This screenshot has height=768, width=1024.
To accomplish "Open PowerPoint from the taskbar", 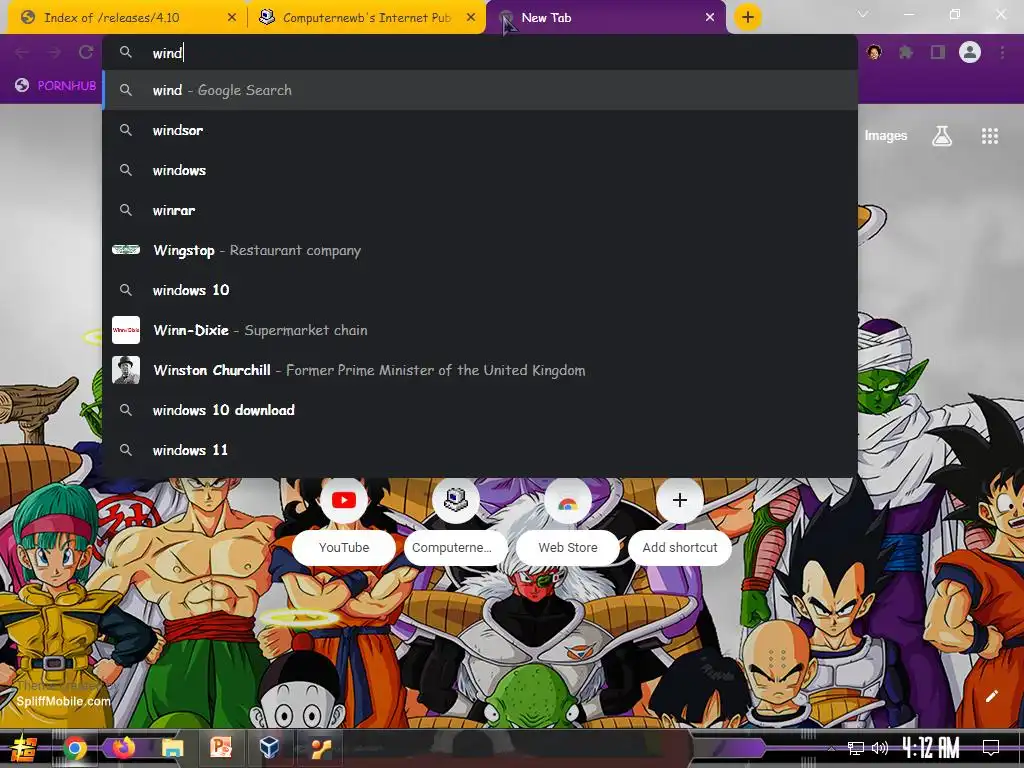I will [x=221, y=747].
